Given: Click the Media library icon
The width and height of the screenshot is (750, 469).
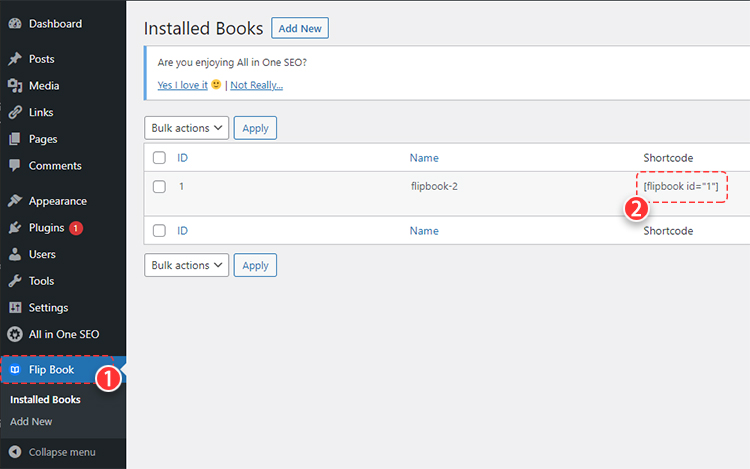Looking at the screenshot, I should click(x=15, y=86).
